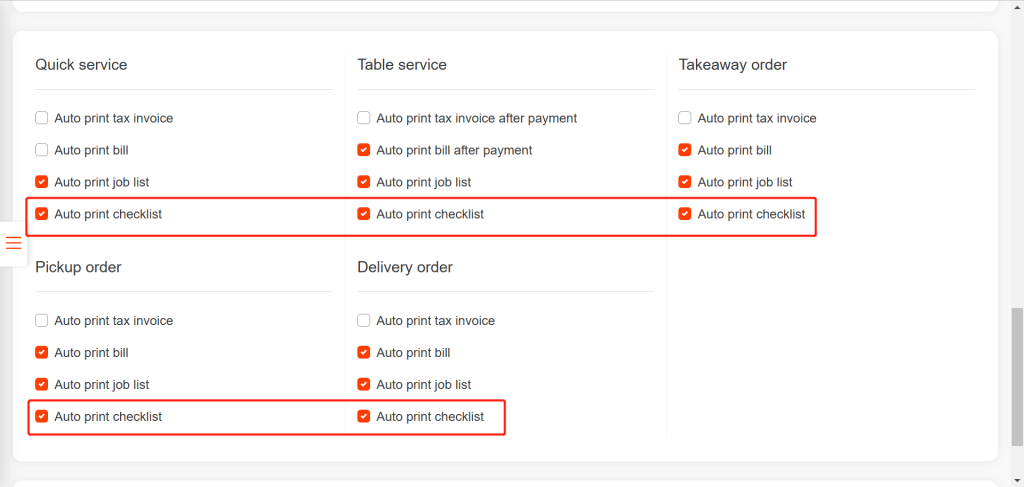Uncheck Delivery order auto print job list
Image resolution: width=1024 pixels, height=487 pixels.
(364, 385)
